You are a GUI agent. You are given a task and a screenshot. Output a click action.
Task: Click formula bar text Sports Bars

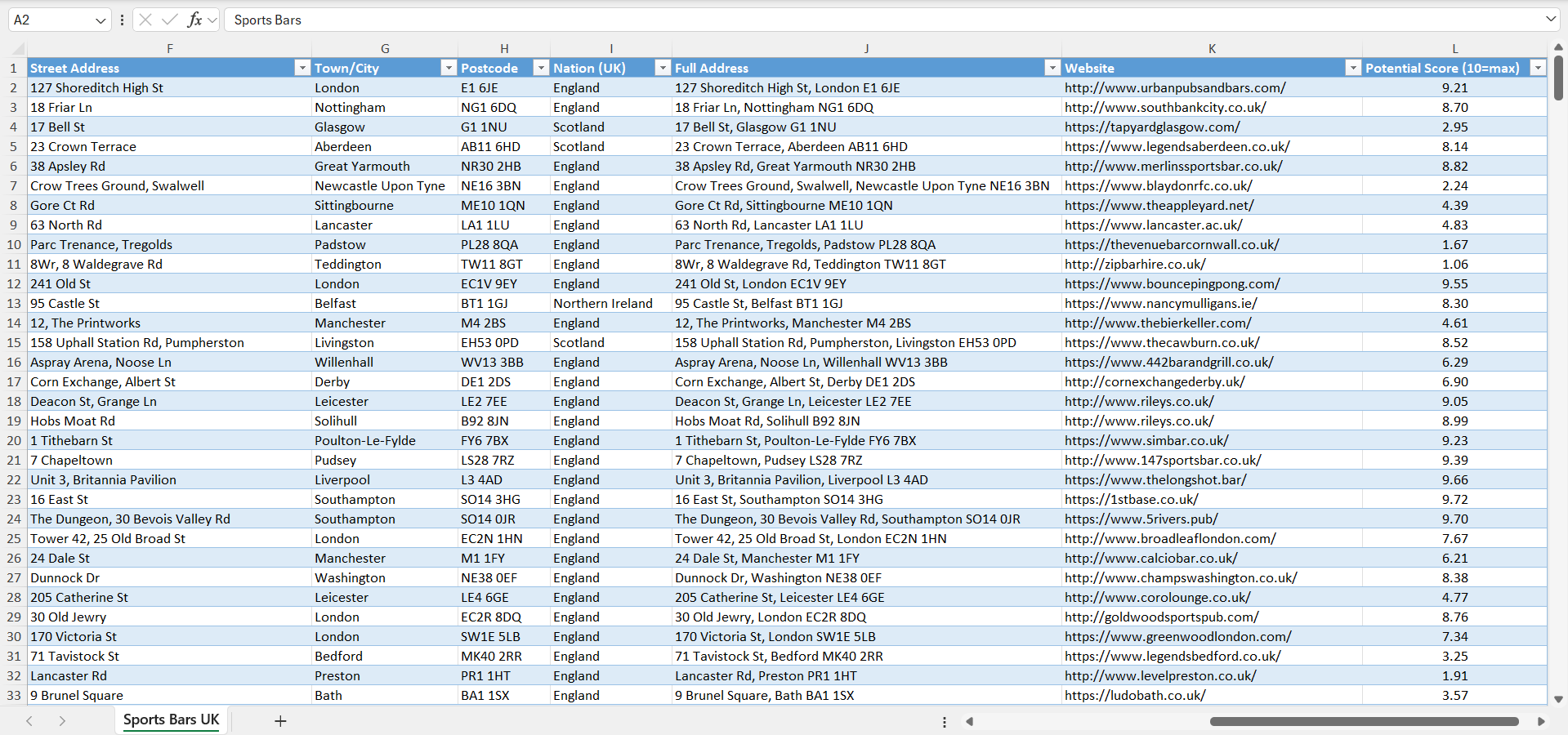267,20
